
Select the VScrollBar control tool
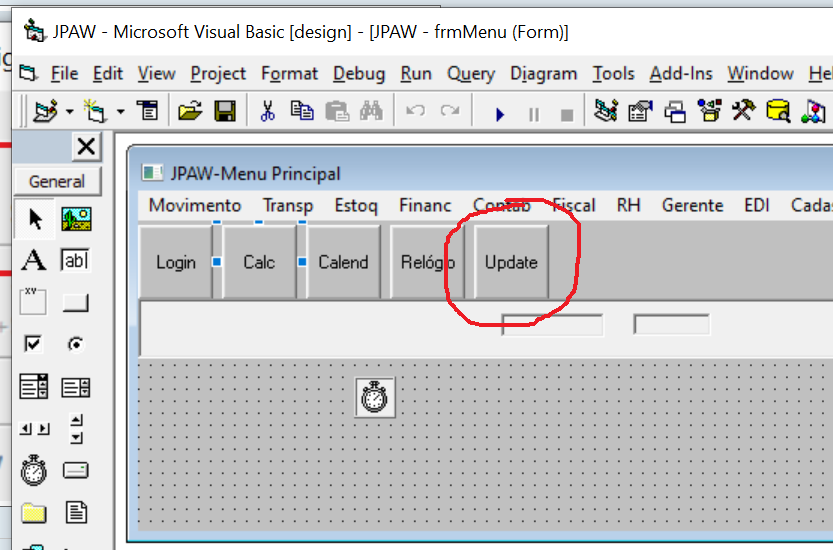coord(76,428)
